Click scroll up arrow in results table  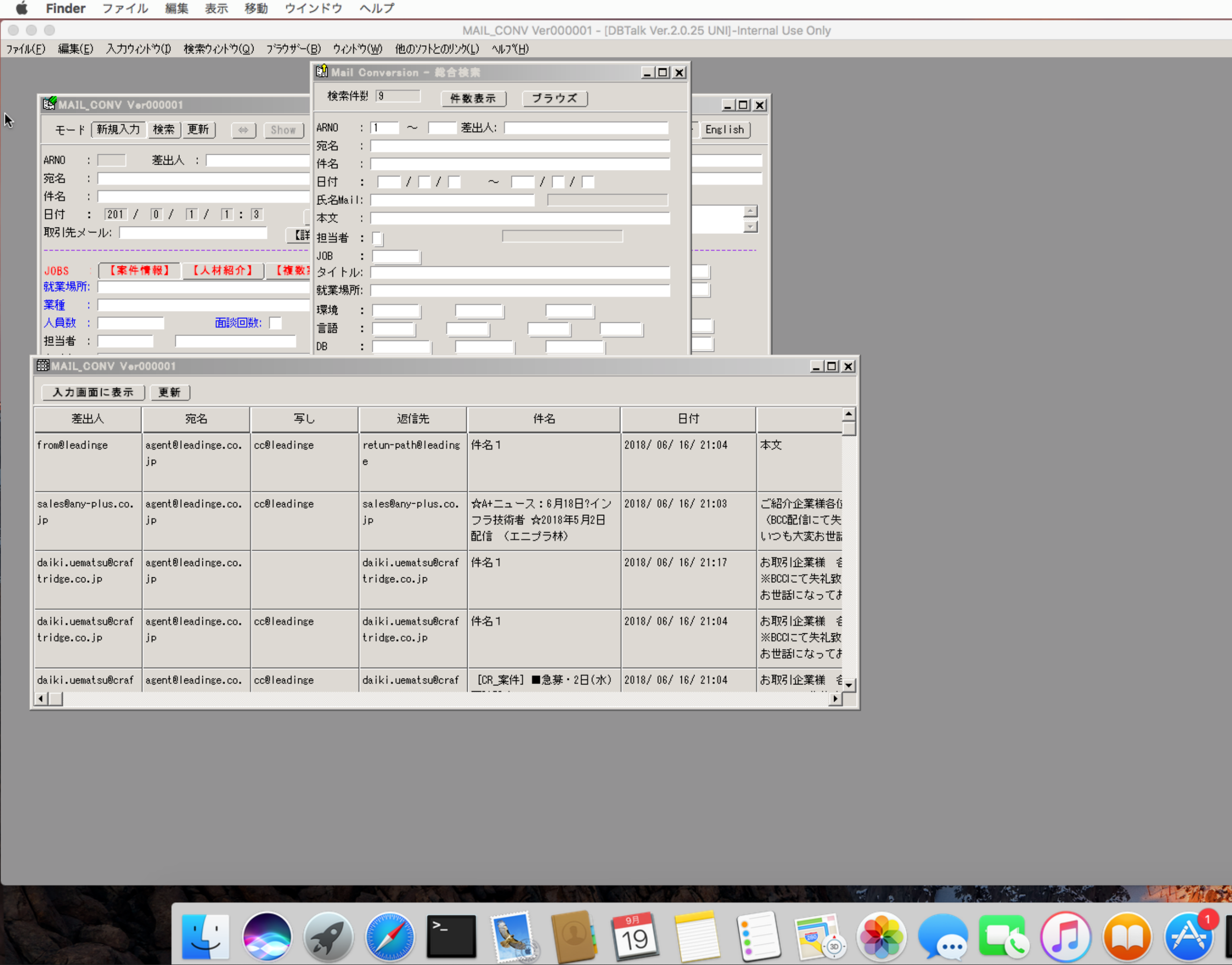point(848,414)
